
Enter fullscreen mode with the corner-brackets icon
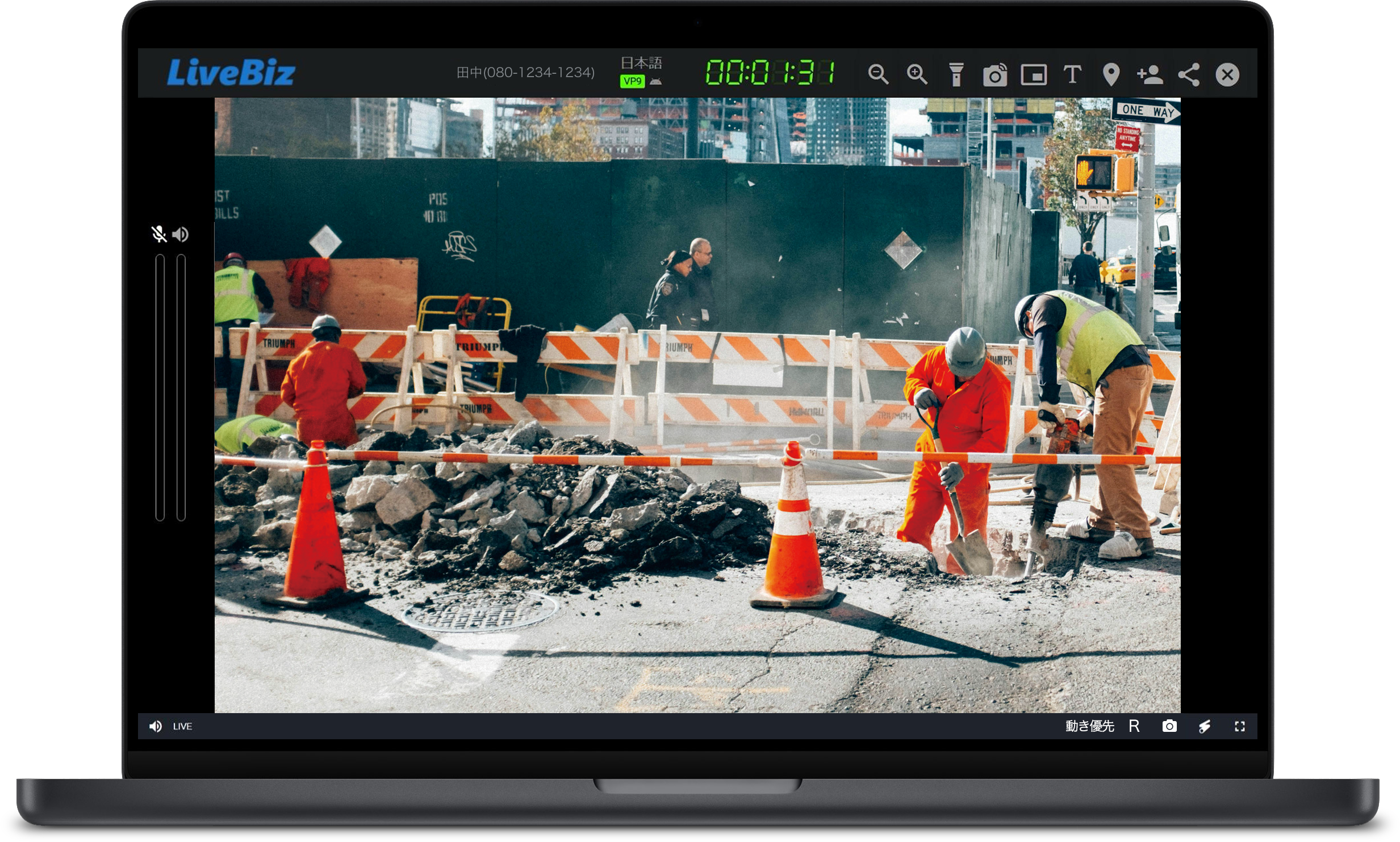pyautogui.click(x=1240, y=726)
